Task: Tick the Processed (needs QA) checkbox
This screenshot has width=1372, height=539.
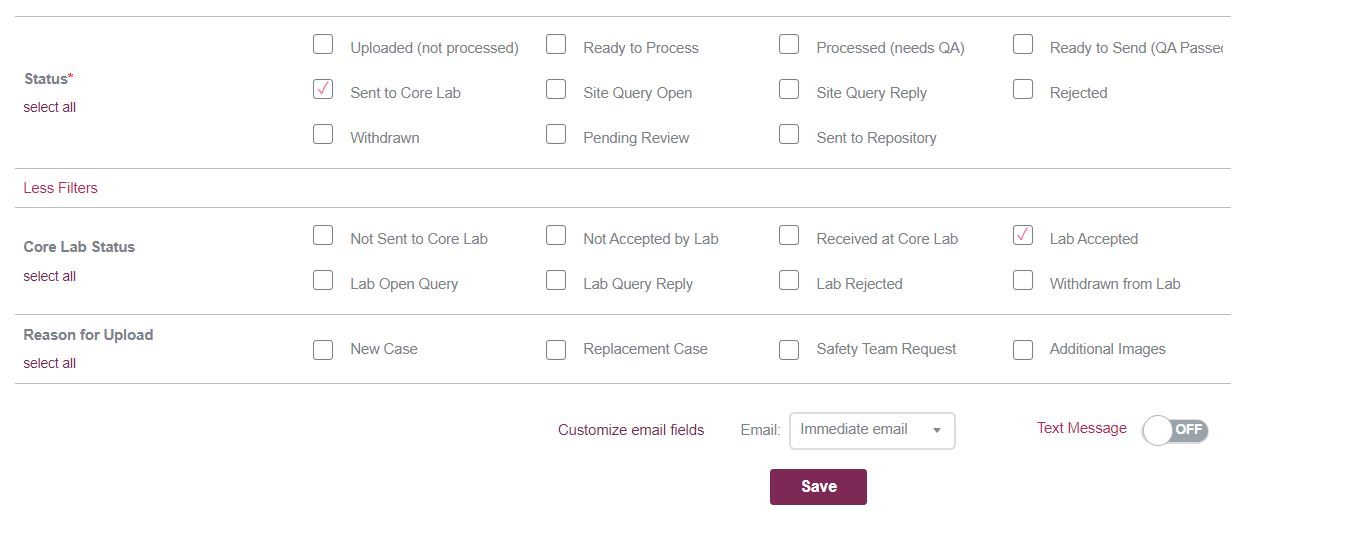Action: 789,45
